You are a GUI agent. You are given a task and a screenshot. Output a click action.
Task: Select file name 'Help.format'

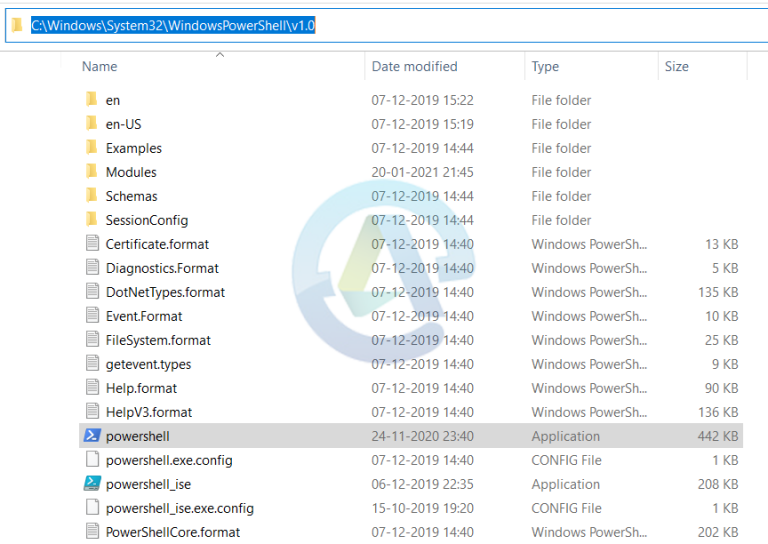pyautogui.click(x=141, y=388)
